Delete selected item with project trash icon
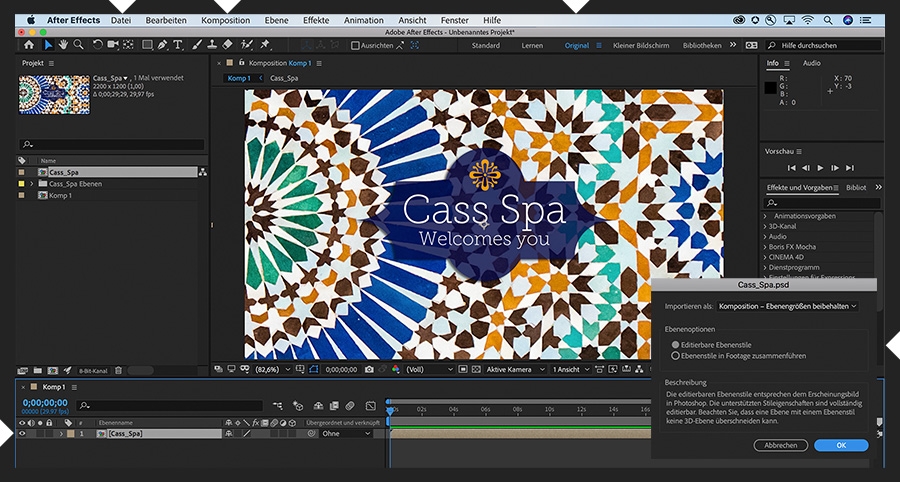The width and height of the screenshot is (900, 482). [x=118, y=370]
